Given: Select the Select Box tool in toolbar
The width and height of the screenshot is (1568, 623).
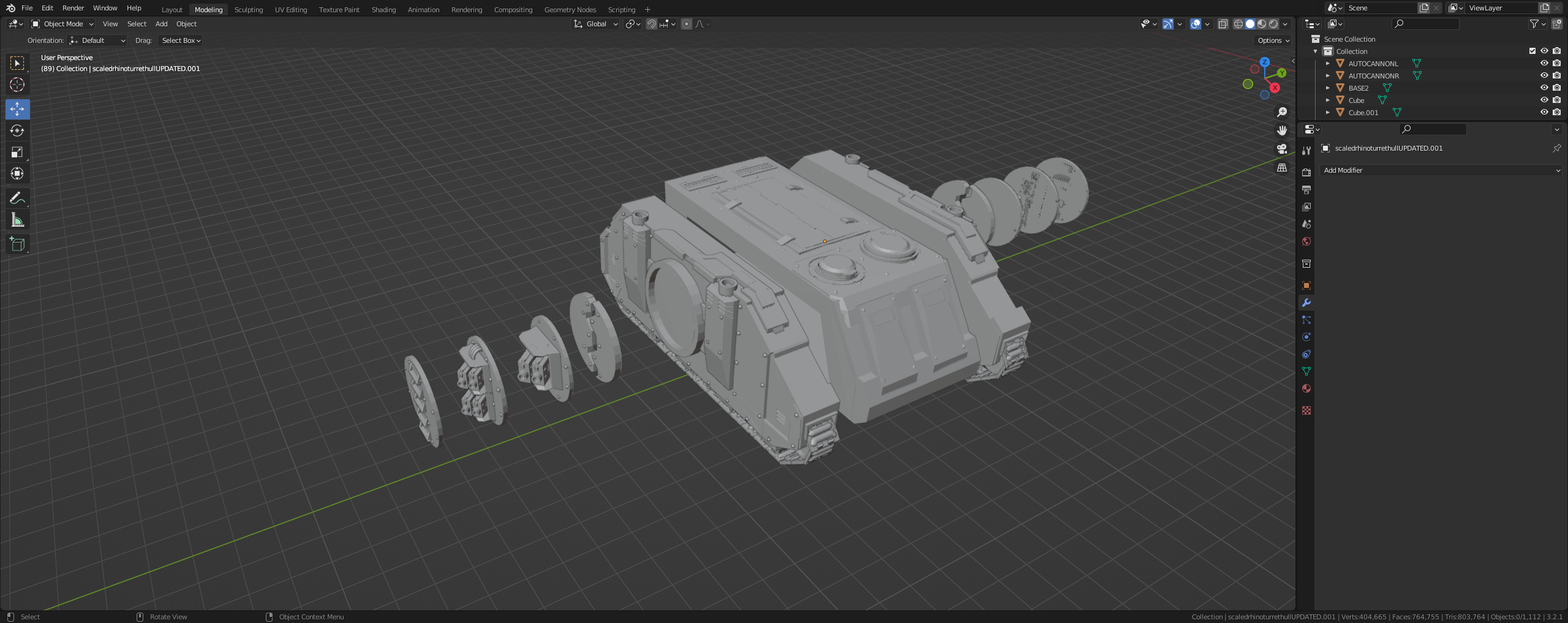Looking at the screenshot, I should (17, 63).
